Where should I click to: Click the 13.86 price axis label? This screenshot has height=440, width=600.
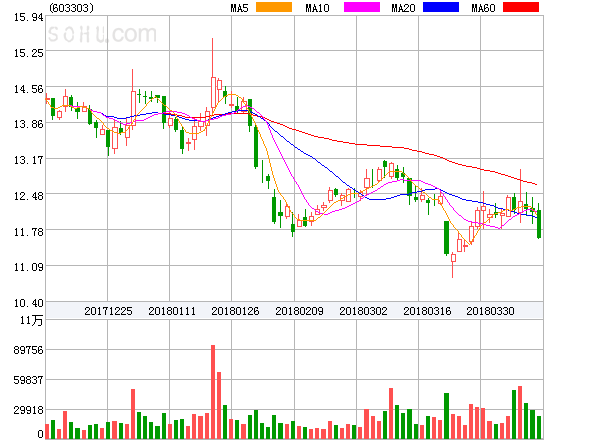click(29, 124)
